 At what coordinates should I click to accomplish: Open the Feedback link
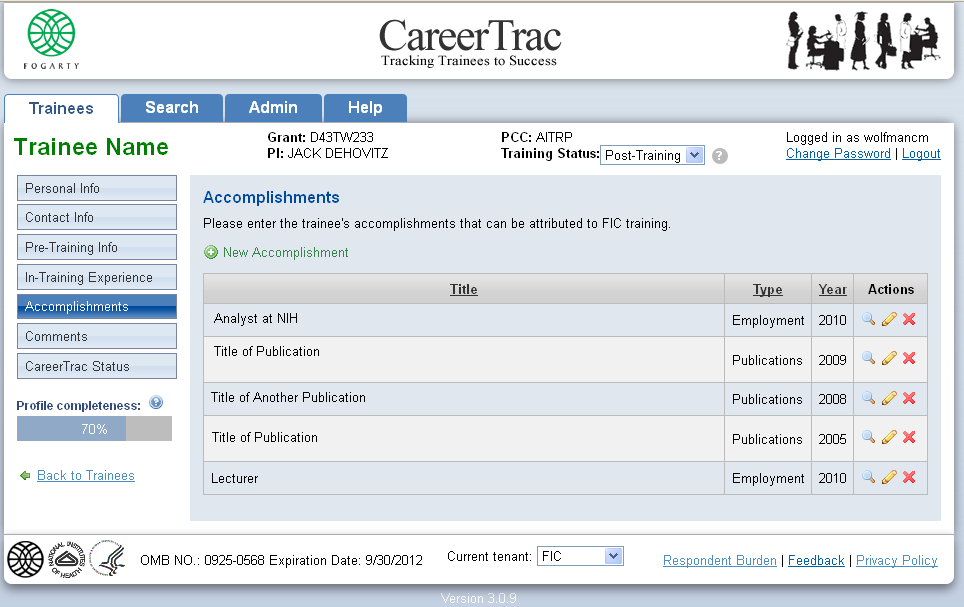pyautogui.click(x=816, y=560)
